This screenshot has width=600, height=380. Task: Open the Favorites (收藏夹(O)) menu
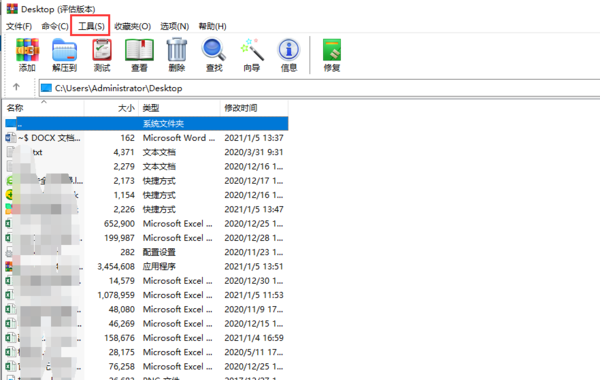point(132,26)
